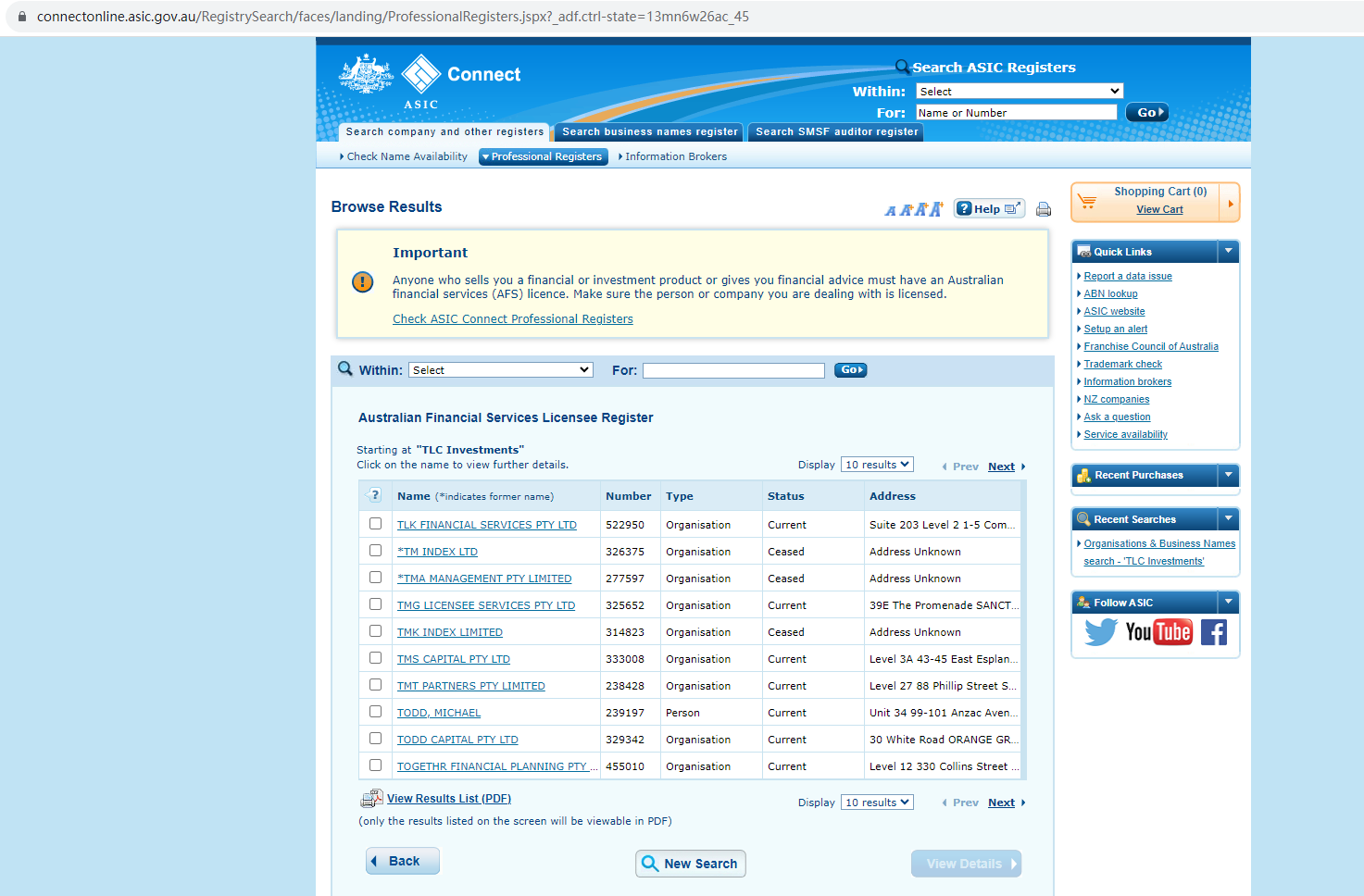
Task: Collapse the Follow ASIC panel arrow
Action: tap(1229, 602)
